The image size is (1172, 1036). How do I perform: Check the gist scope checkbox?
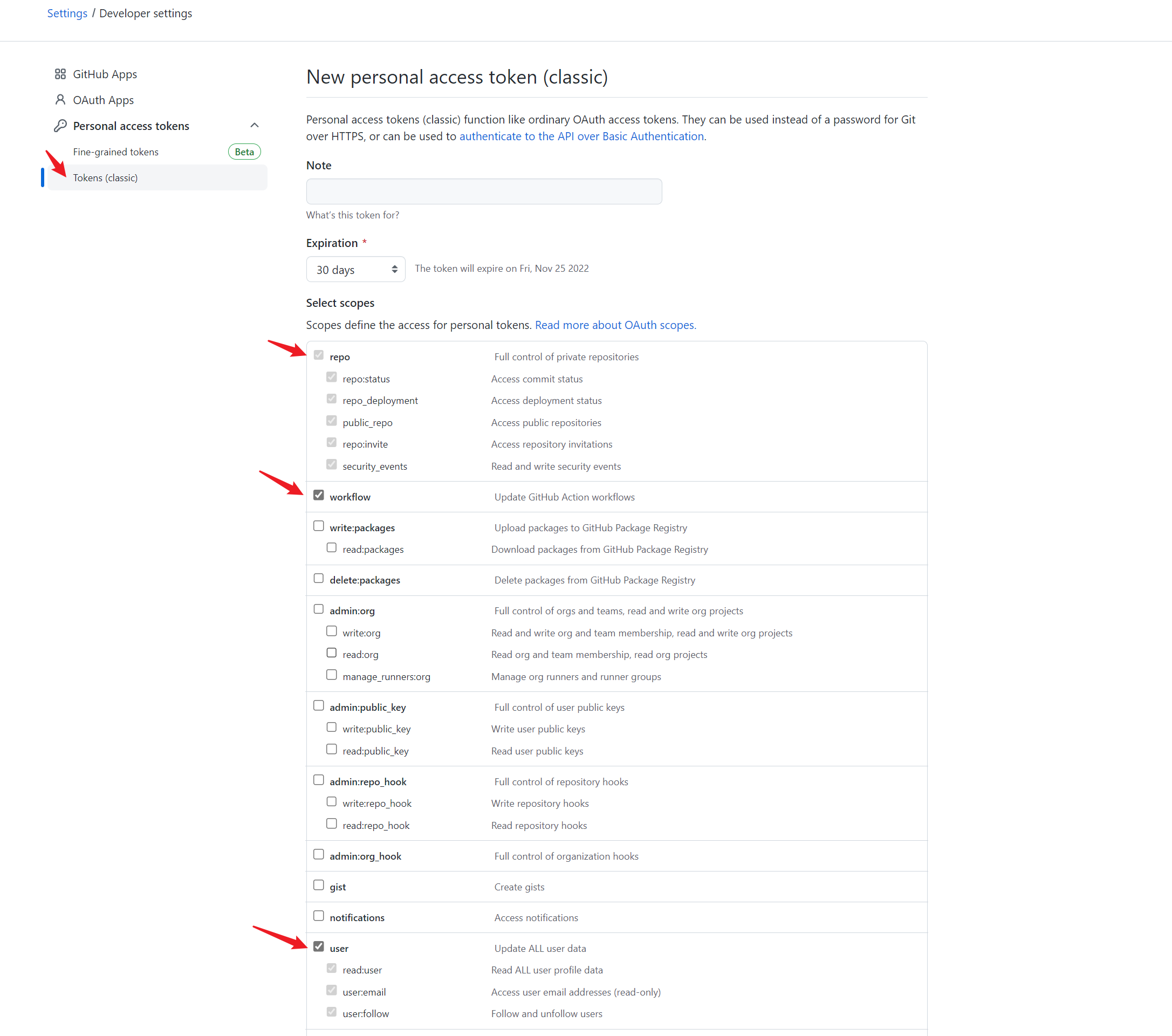pos(319,885)
